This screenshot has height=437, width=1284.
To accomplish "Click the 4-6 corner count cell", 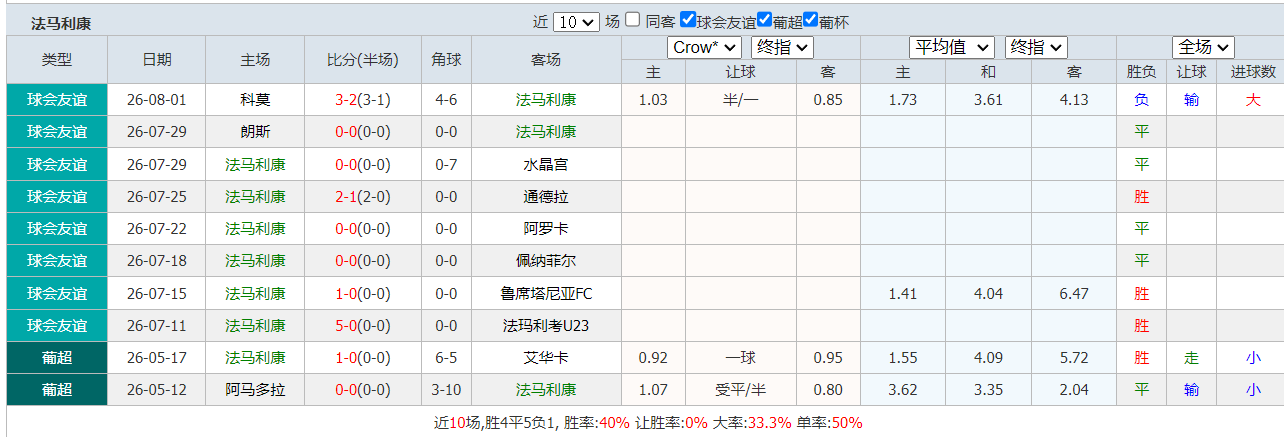I will 446,99.
